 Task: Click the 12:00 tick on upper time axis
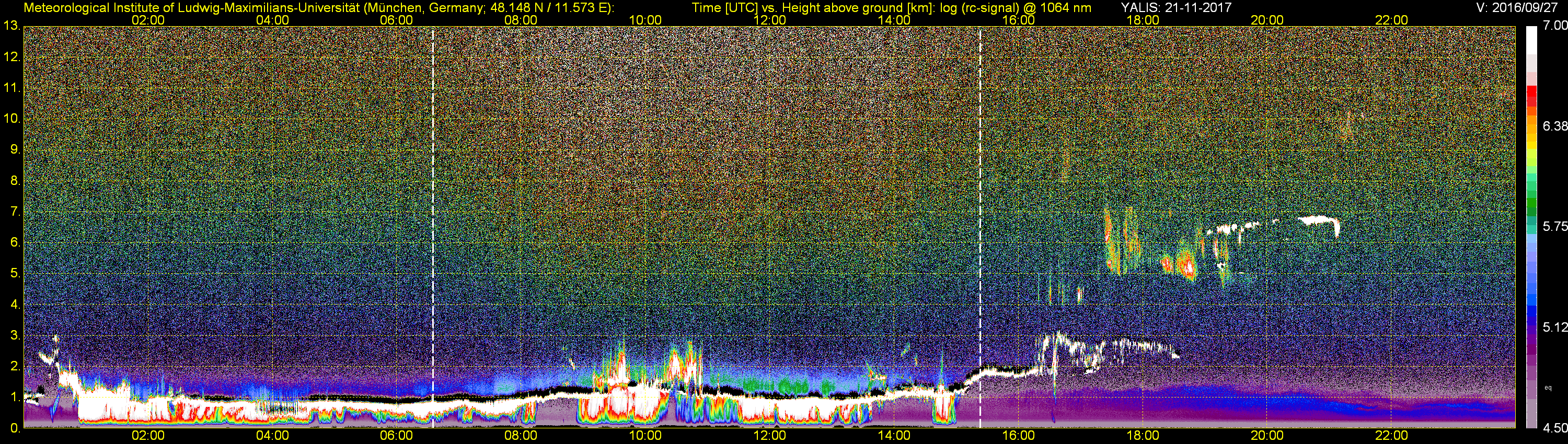(x=769, y=20)
